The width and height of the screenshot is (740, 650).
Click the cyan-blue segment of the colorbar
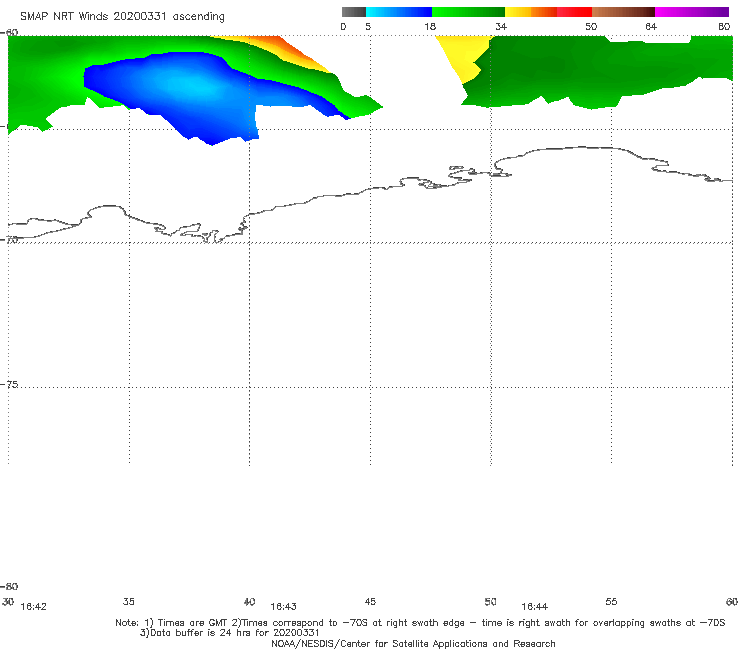[x=399, y=12]
